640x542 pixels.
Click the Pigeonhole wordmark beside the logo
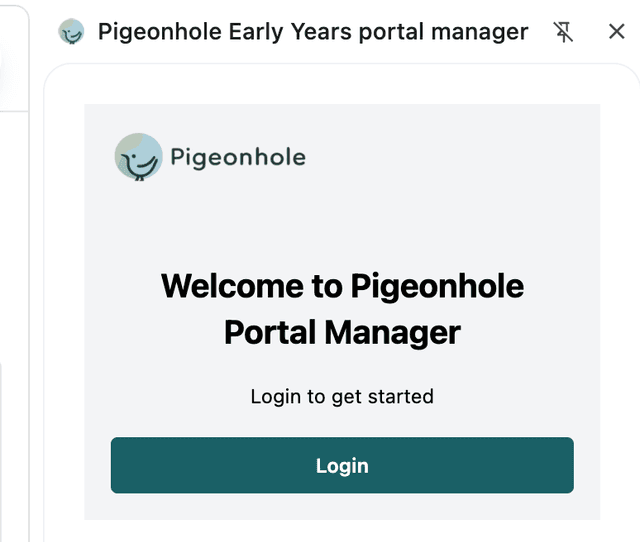coord(237,157)
